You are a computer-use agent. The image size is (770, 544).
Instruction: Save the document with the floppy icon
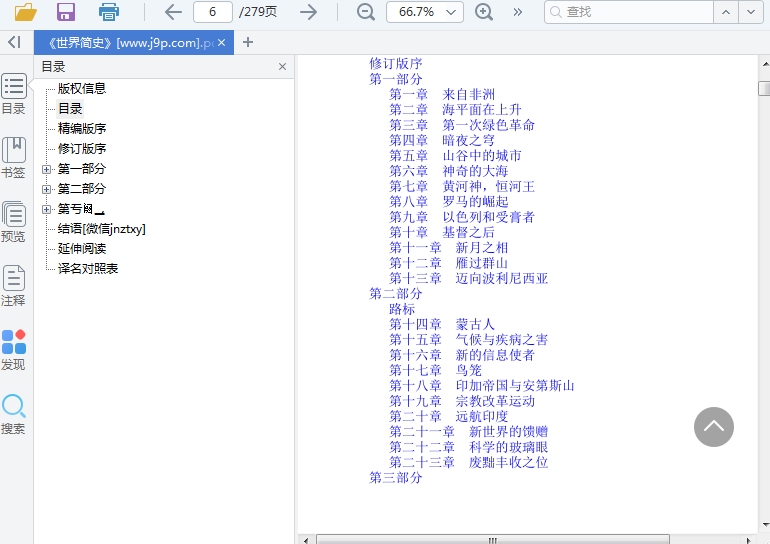pos(66,12)
